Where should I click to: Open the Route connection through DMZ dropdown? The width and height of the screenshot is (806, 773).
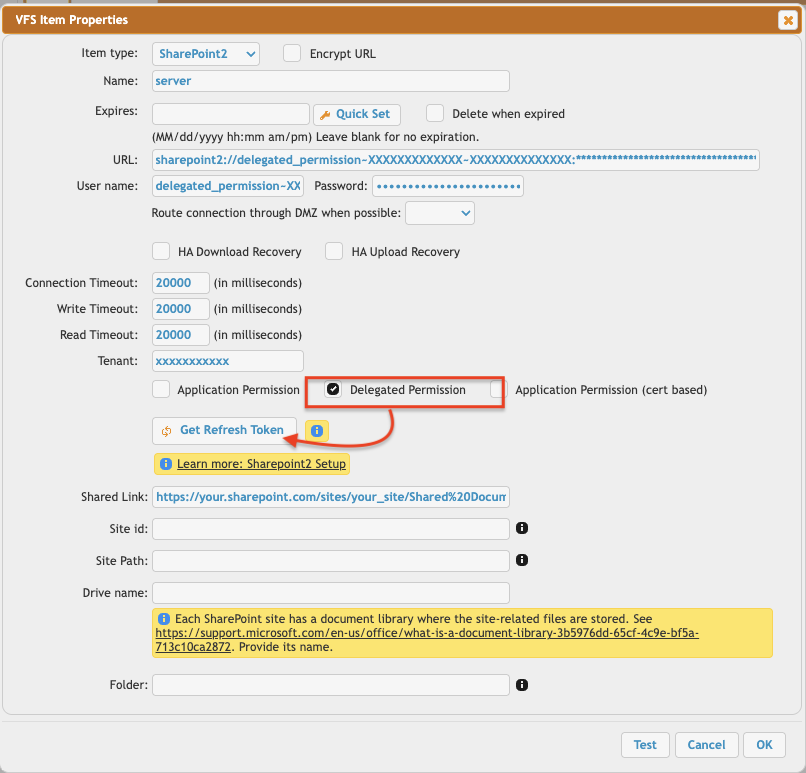point(440,213)
